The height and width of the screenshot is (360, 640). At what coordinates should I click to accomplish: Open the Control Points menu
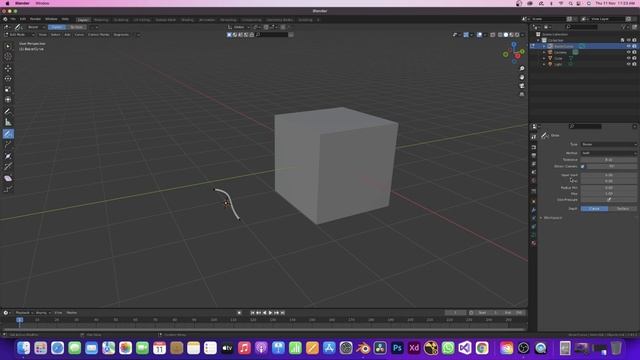(98, 35)
